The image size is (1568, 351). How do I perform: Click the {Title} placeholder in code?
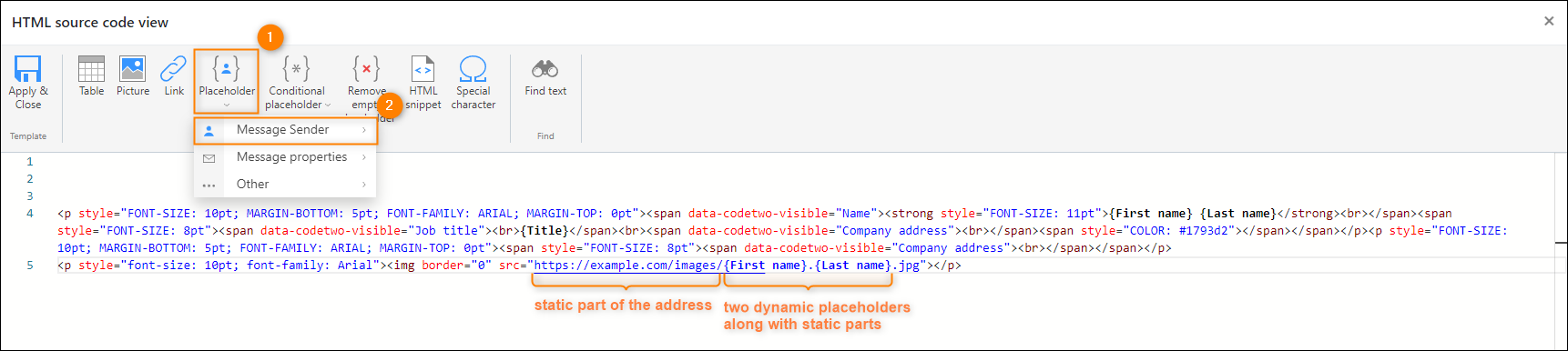point(545,231)
